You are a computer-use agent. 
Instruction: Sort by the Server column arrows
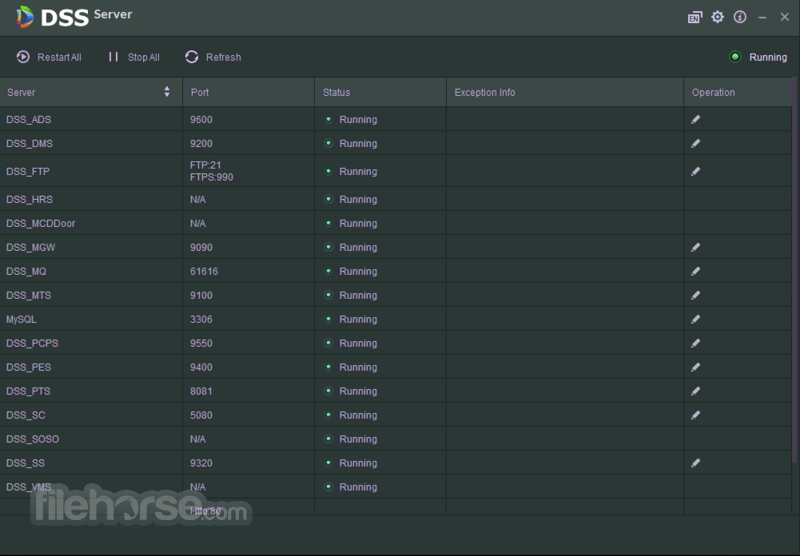[167, 92]
